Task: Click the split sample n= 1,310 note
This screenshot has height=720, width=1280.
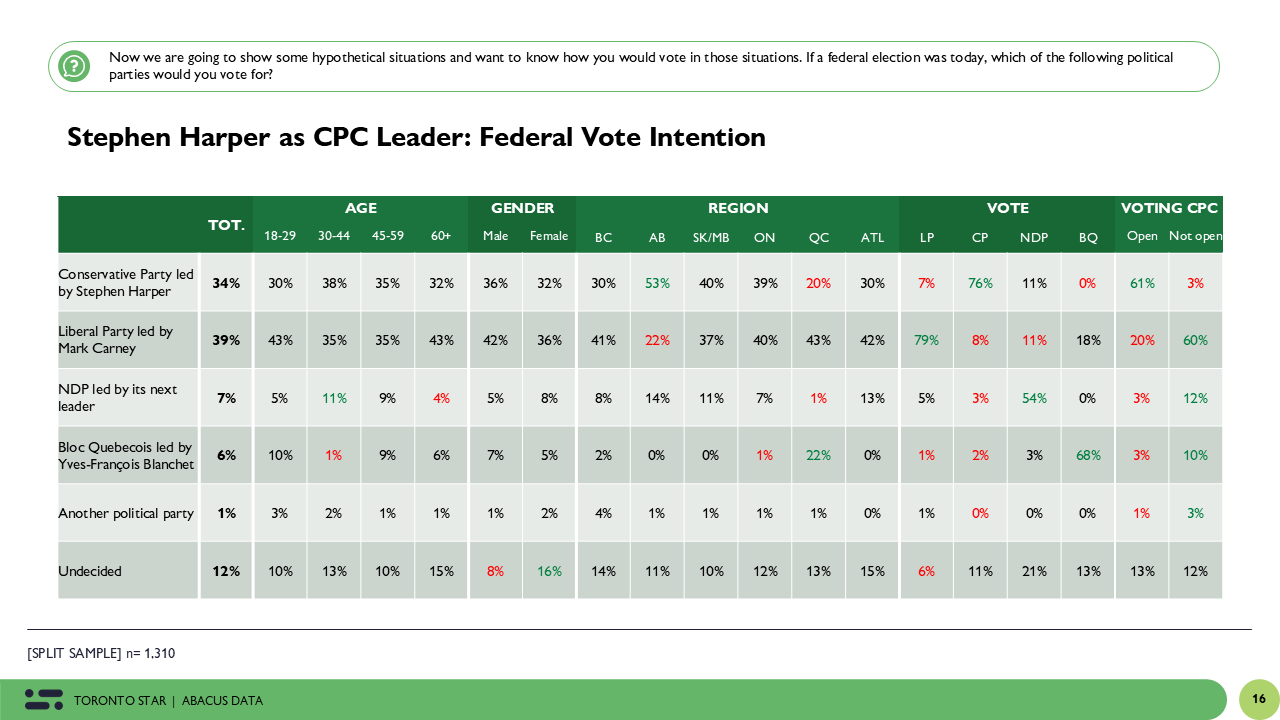Action: [101, 653]
